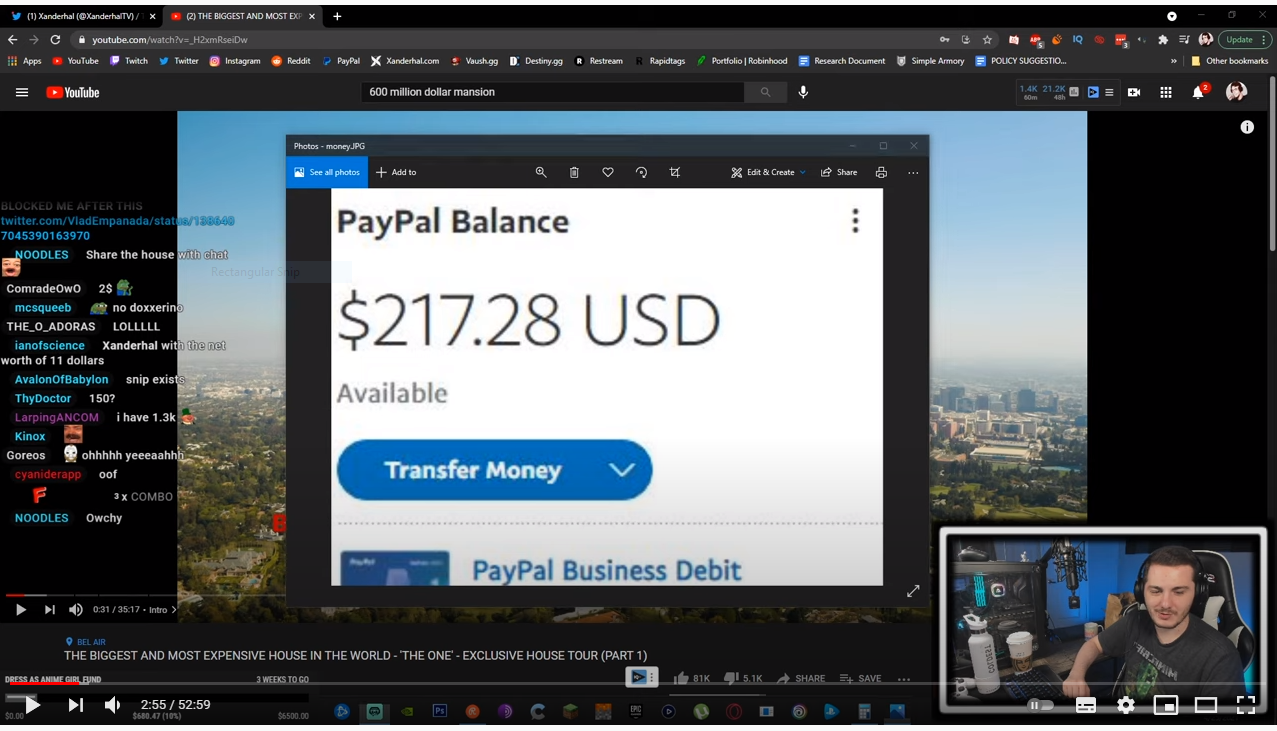Click the Chrome Update button
The height and width of the screenshot is (731, 1277).
pos(1244,39)
